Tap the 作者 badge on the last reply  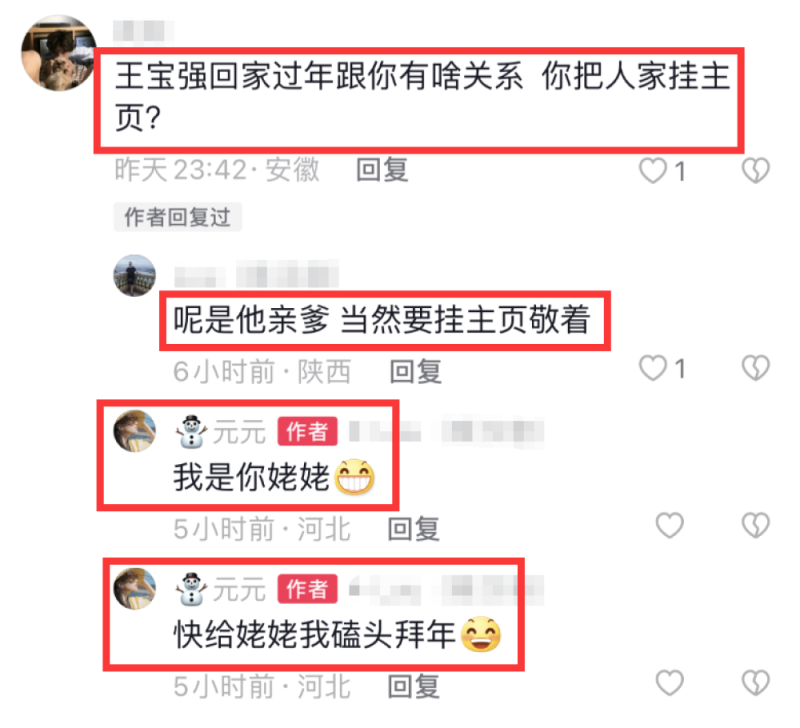click(x=307, y=589)
